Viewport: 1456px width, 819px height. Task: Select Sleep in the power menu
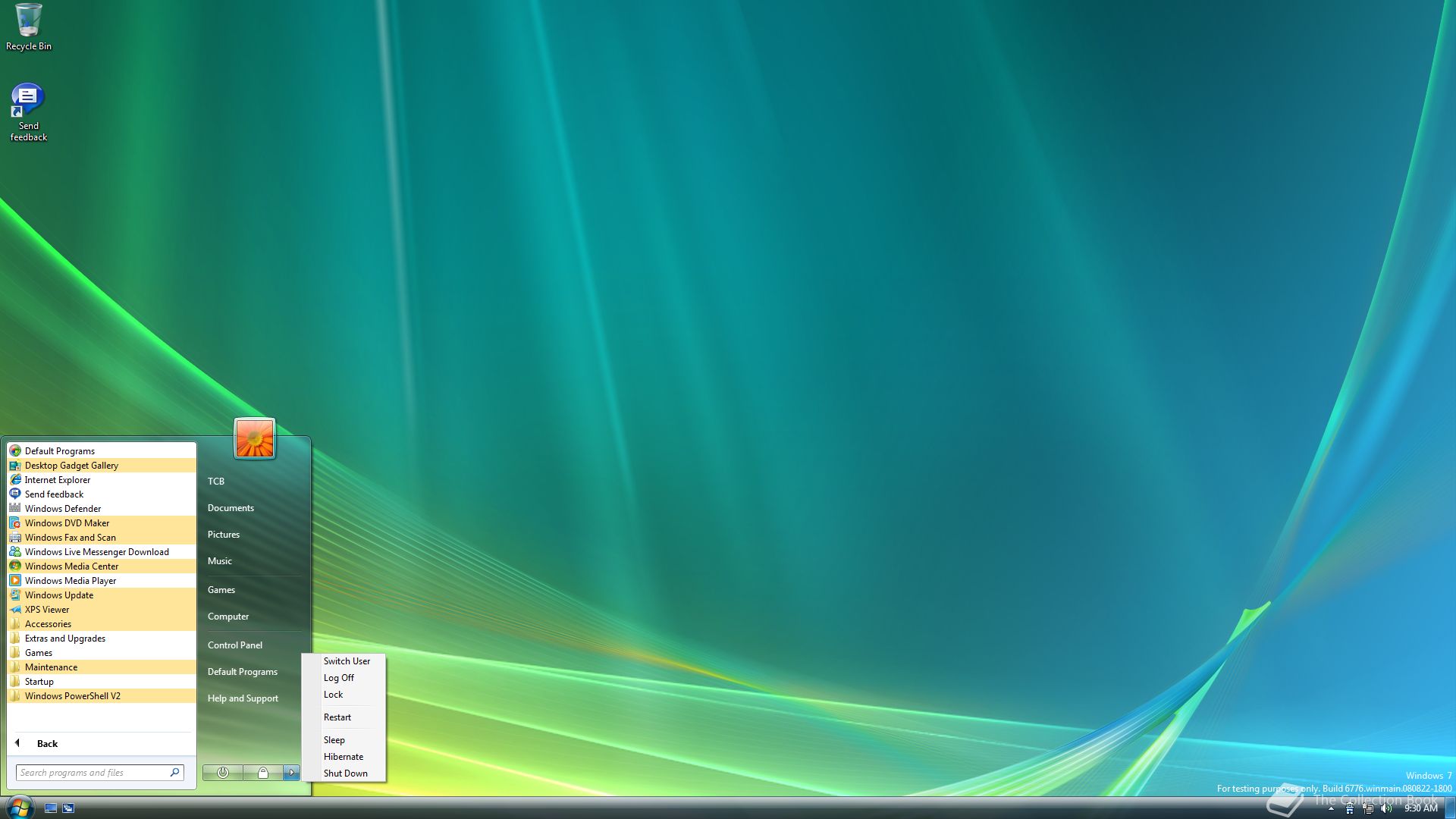tap(344, 740)
